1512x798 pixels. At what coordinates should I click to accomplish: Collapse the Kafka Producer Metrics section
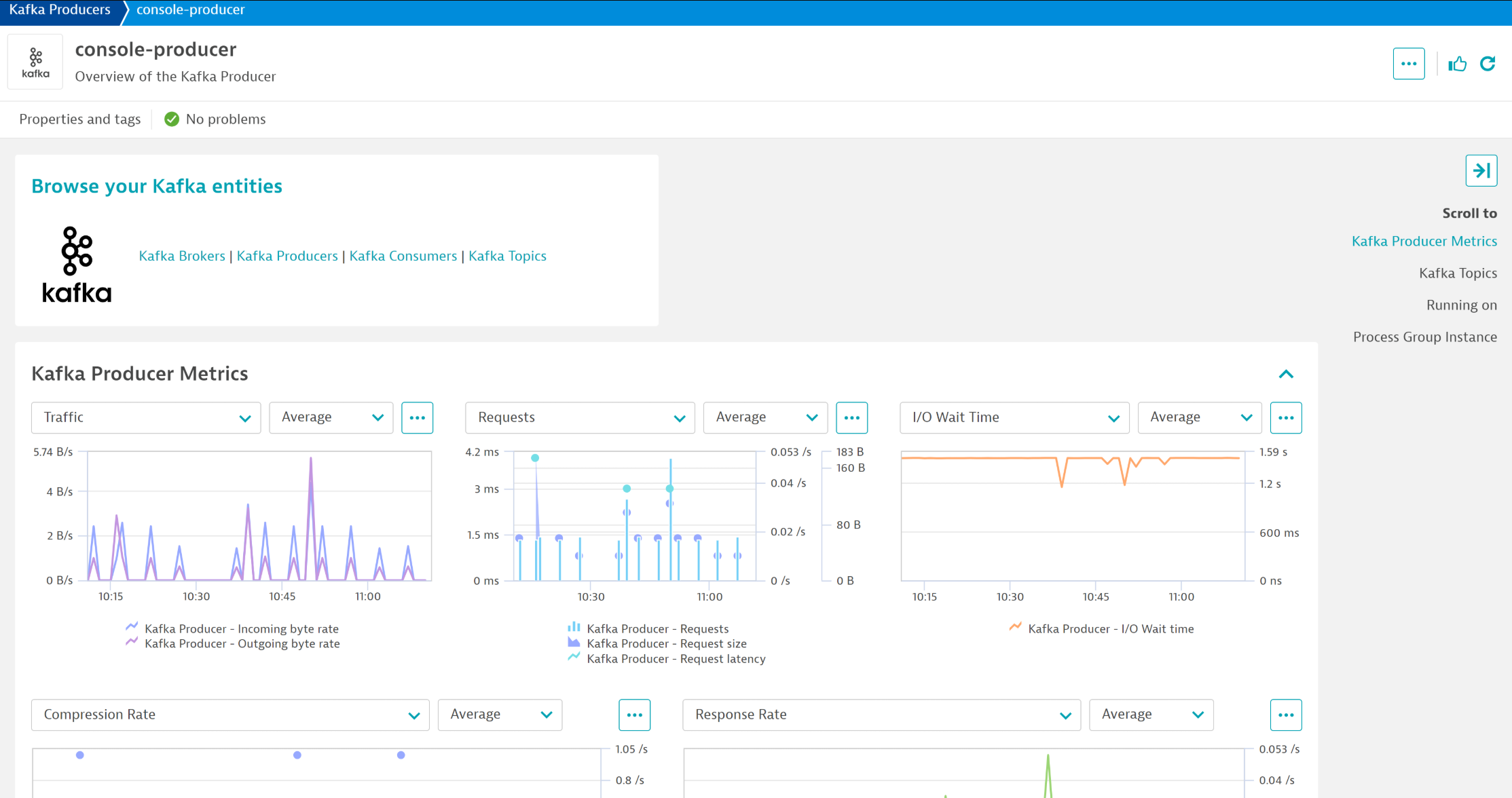1286,375
